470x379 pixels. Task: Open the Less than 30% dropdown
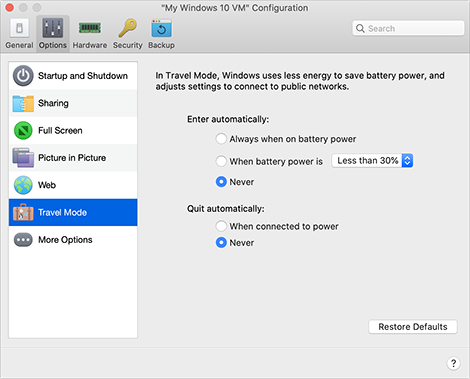click(372, 161)
